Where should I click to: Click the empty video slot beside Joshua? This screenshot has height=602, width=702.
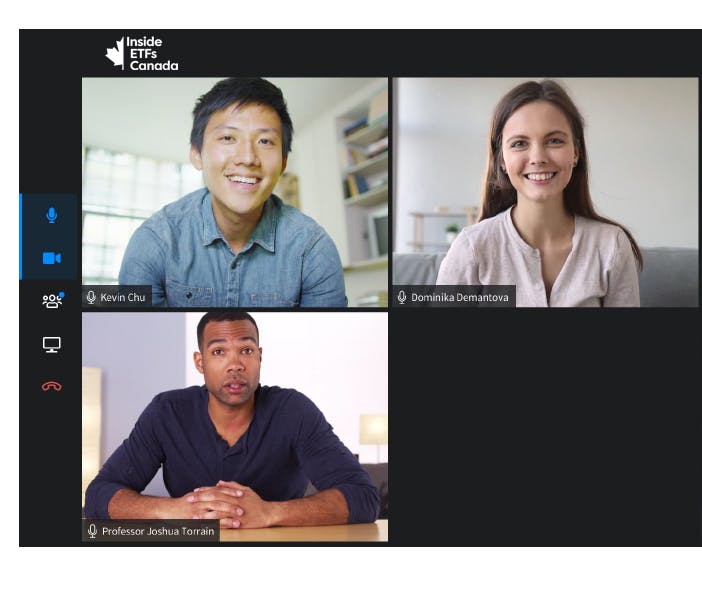545,427
